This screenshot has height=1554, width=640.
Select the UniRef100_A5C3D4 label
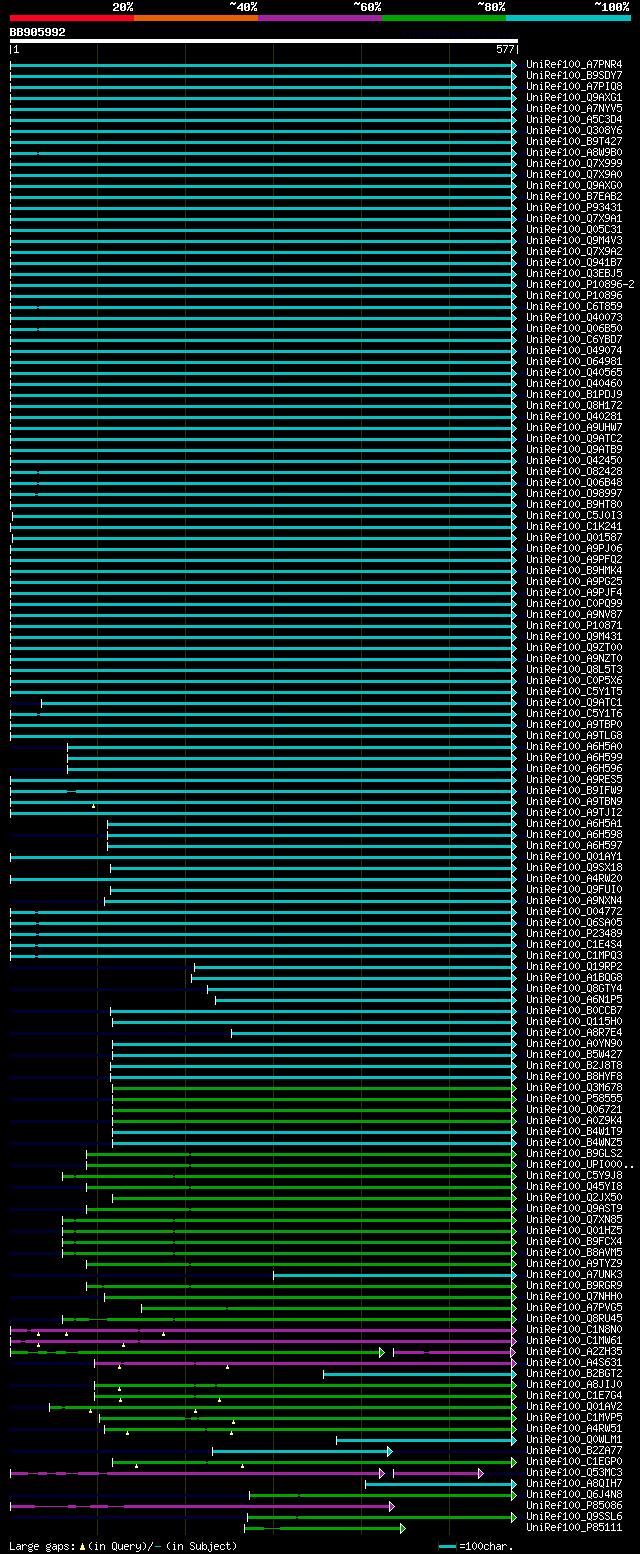click(574, 120)
